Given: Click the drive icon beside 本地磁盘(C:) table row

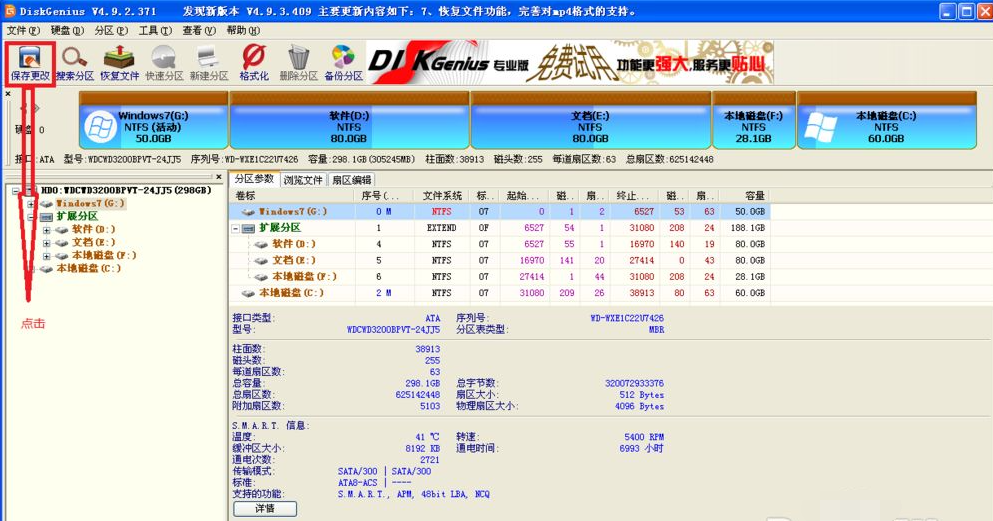Looking at the screenshot, I should pyautogui.click(x=248, y=293).
